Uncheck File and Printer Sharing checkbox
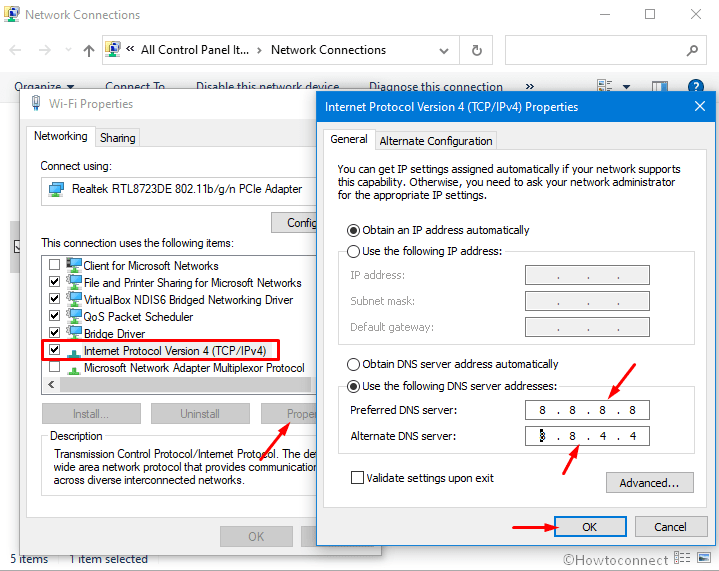 pos(54,281)
